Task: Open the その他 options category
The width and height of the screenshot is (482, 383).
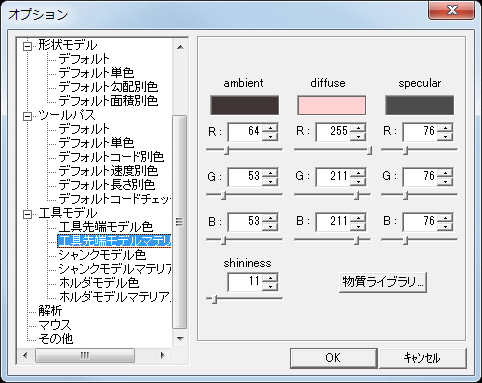Action: pyautogui.click(x=56, y=339)
